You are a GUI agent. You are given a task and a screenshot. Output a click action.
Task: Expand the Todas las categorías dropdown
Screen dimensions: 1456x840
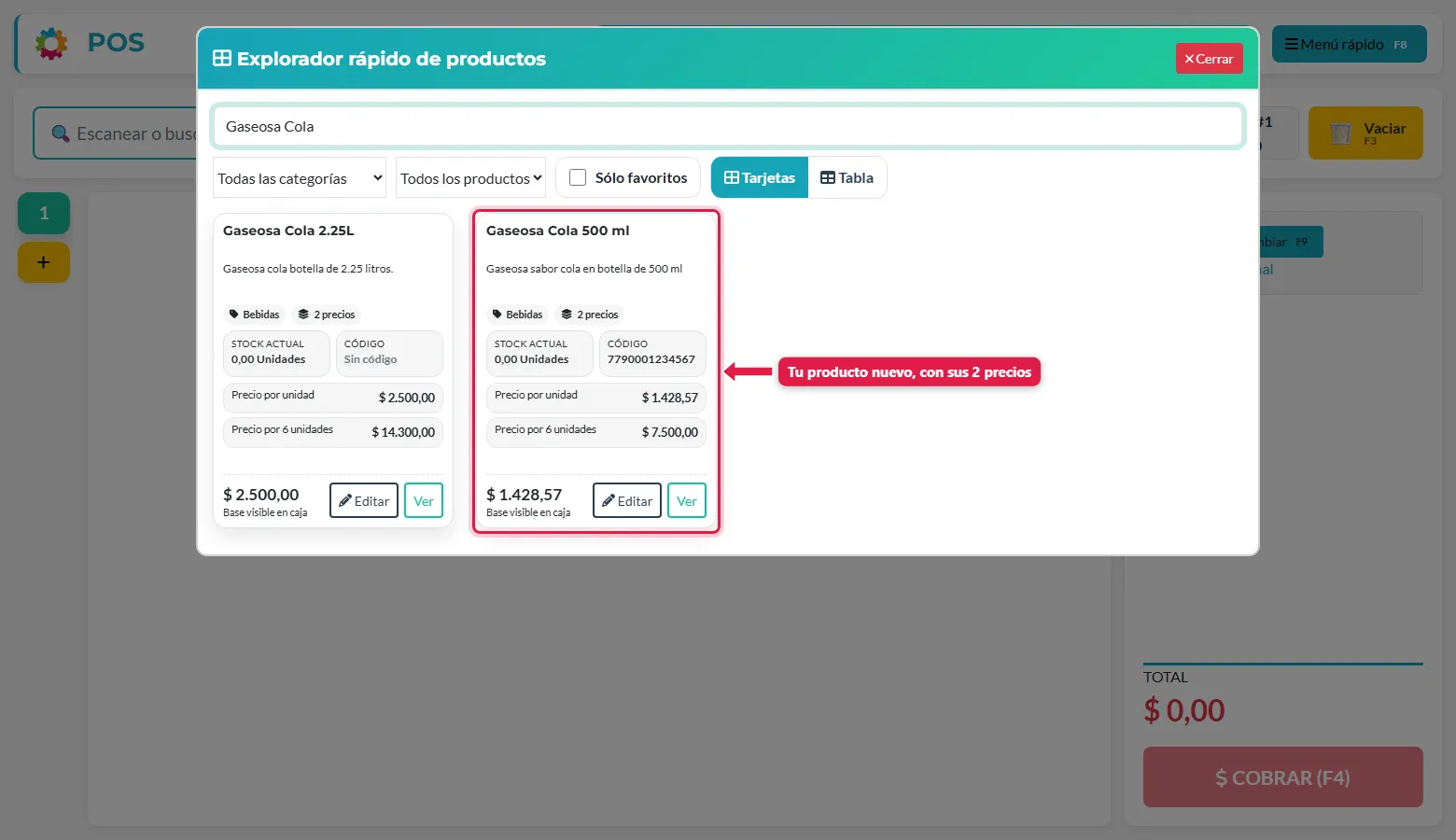(x=300, y=178)
